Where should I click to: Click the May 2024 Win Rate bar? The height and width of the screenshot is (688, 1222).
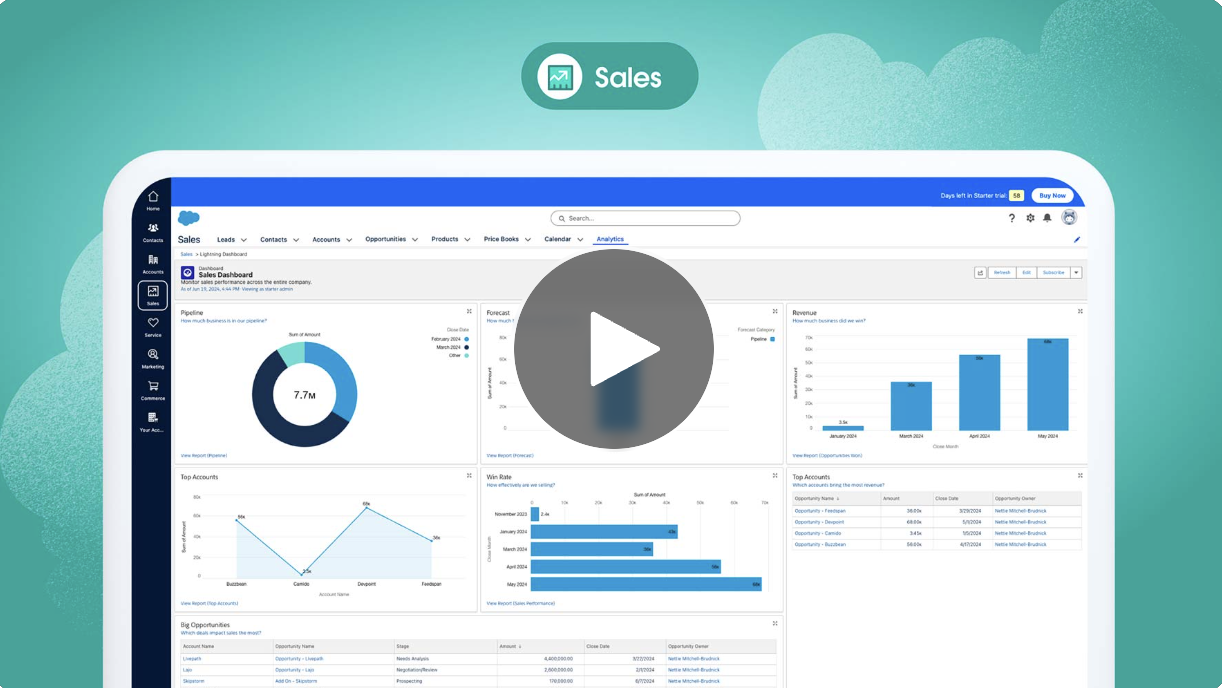(646, 584)
